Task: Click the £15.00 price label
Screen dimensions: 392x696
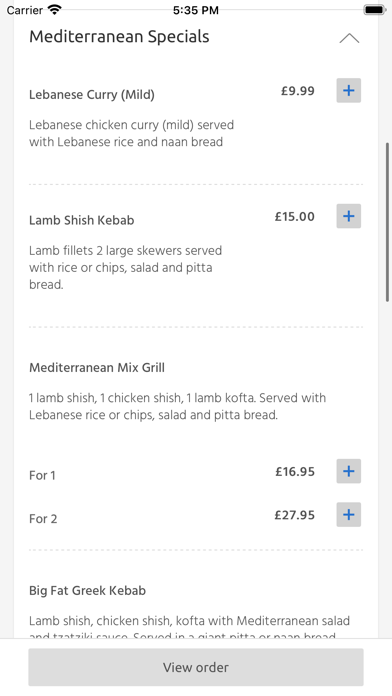Action: tap(295, 217)
